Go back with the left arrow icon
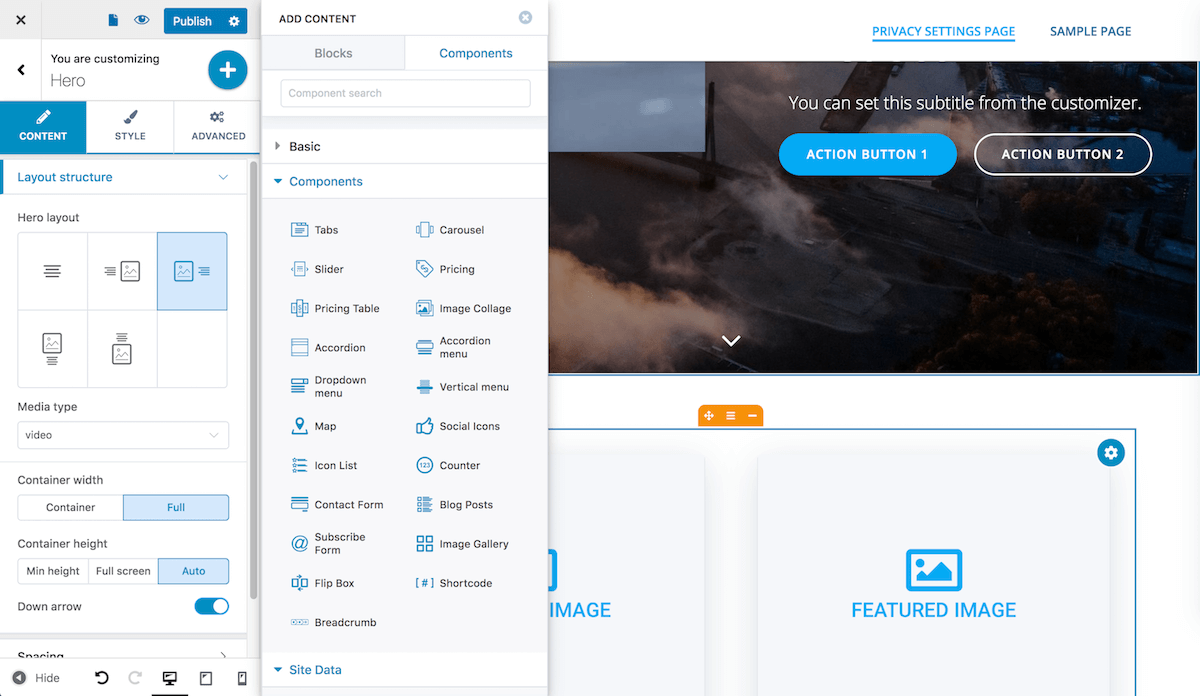The image size is (1200, 696). (21, 69)
